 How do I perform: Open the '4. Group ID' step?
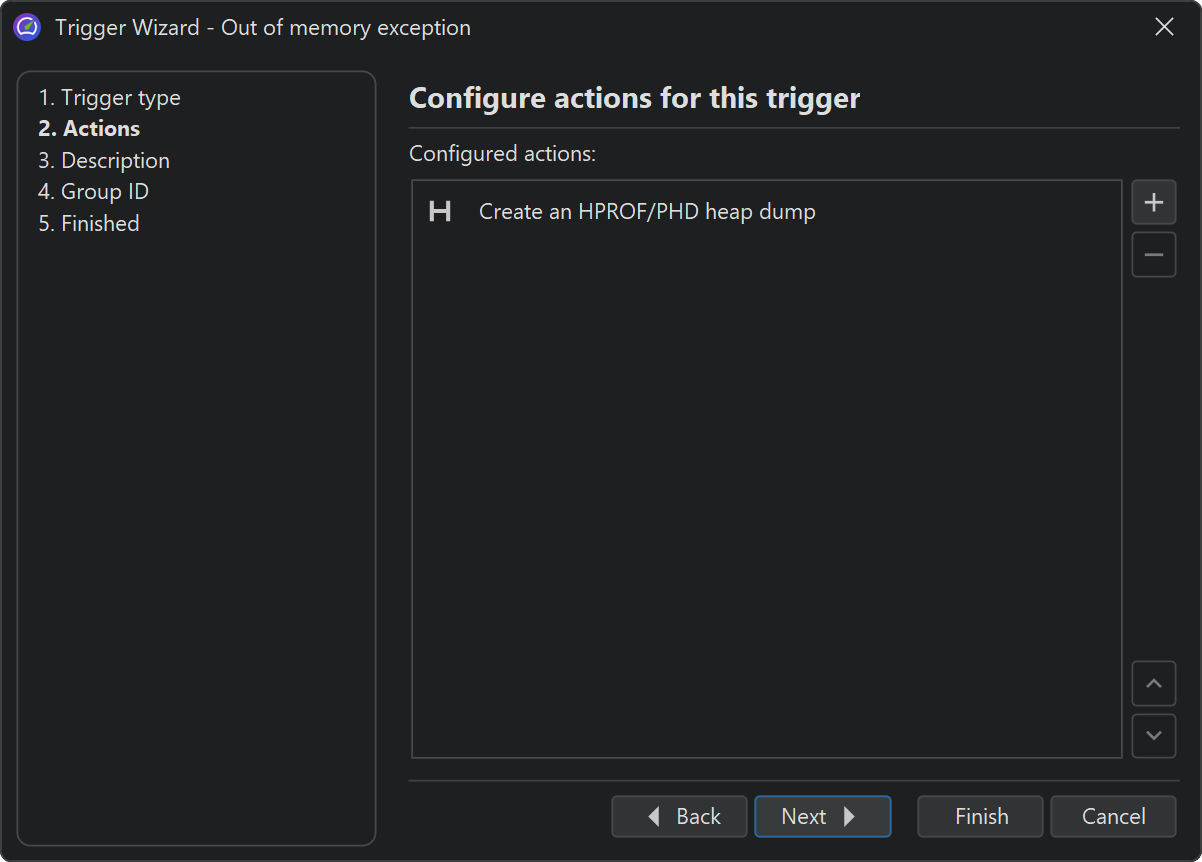point(93,192)
